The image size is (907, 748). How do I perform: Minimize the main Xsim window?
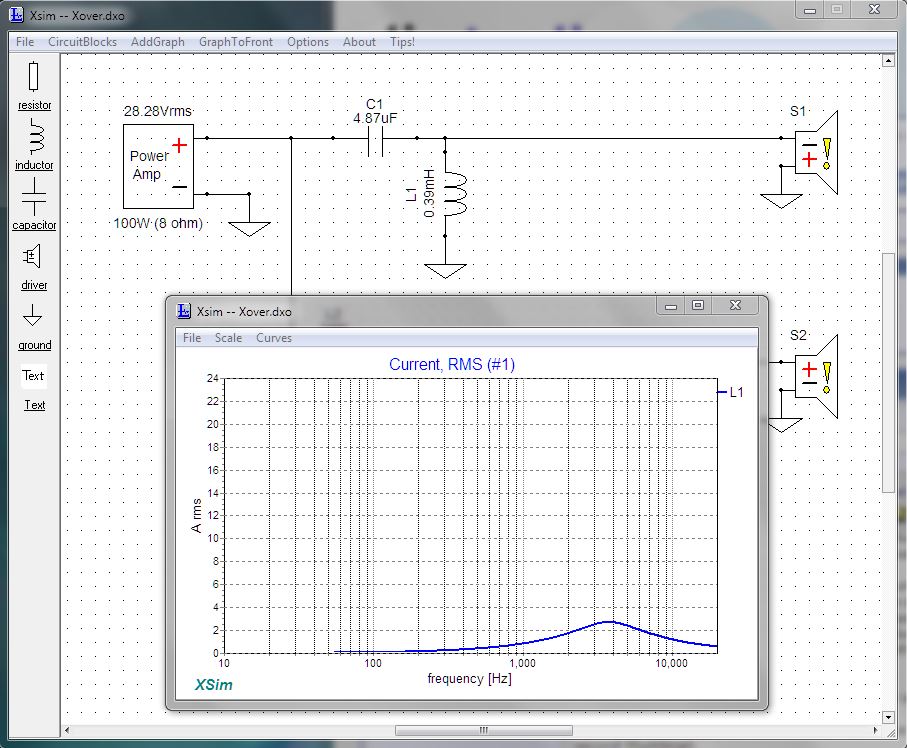tap(810, 10)
